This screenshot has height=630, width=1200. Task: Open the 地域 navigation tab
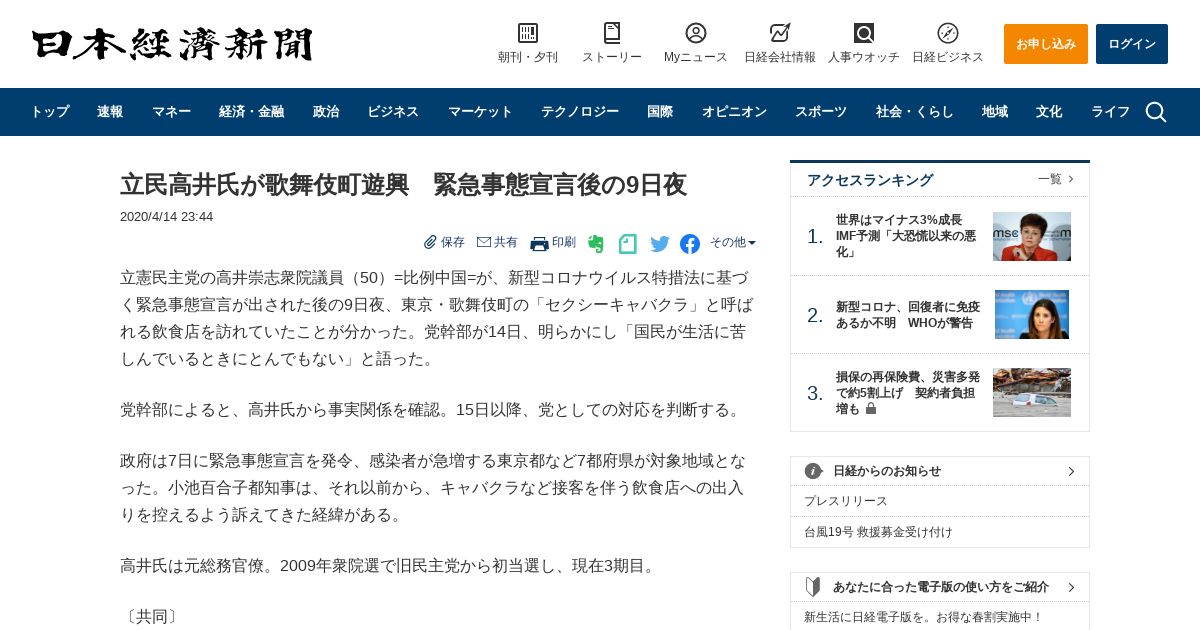pos(995,112)
